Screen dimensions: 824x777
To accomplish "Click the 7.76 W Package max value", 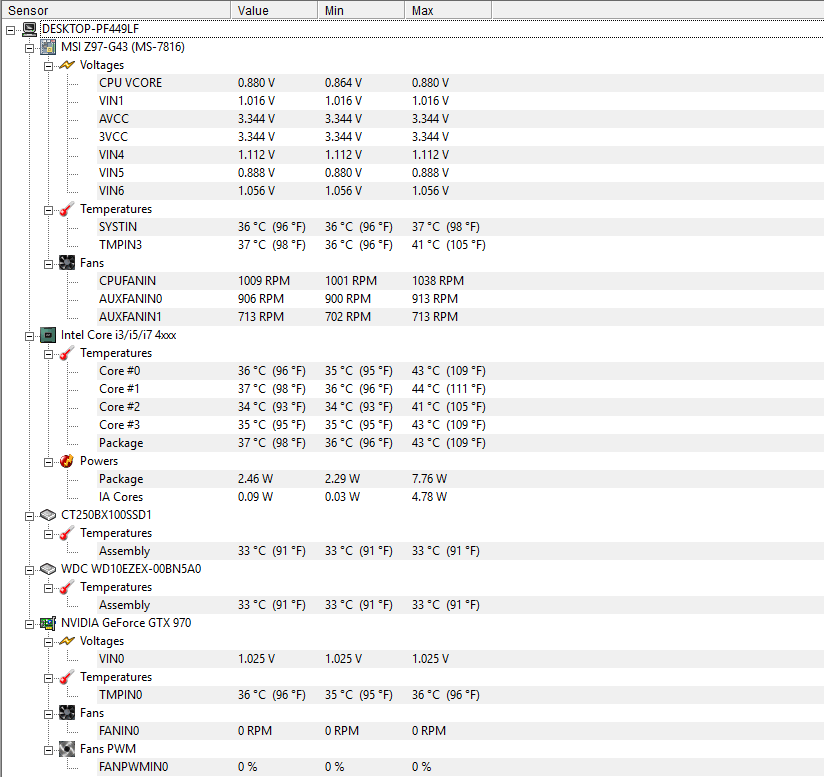I will [x=429, y=479].
